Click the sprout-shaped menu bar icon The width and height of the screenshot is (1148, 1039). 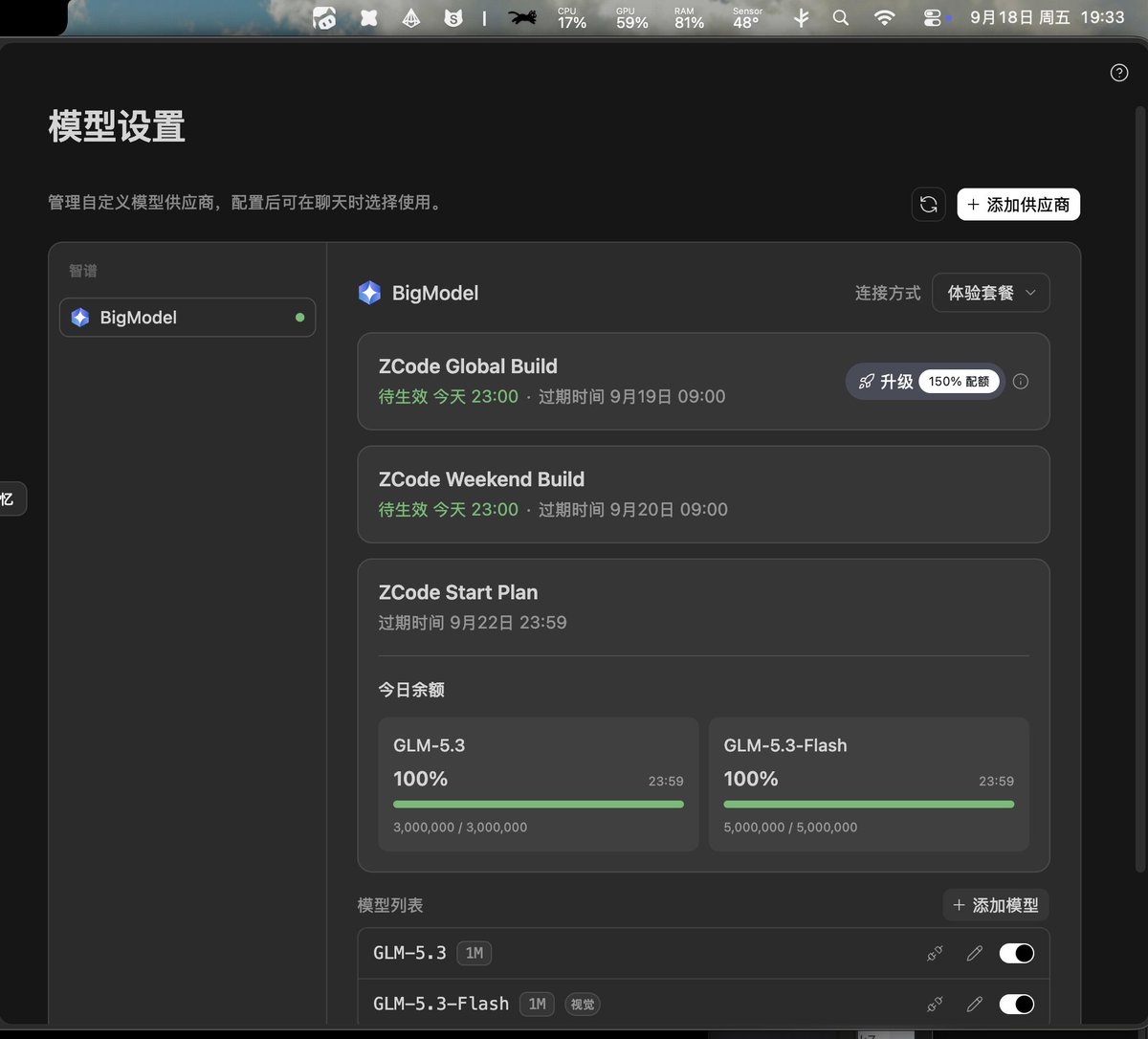click(x=802, y=17)
